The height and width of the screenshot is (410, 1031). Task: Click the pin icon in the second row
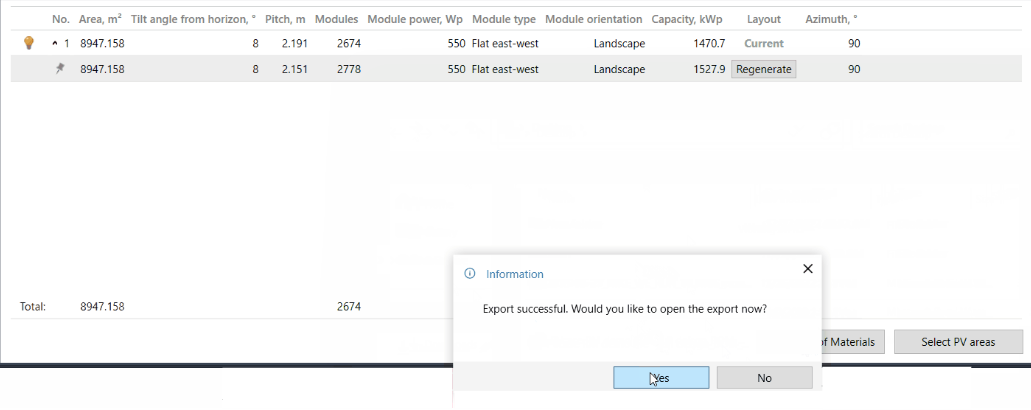[x=60, y=68]
